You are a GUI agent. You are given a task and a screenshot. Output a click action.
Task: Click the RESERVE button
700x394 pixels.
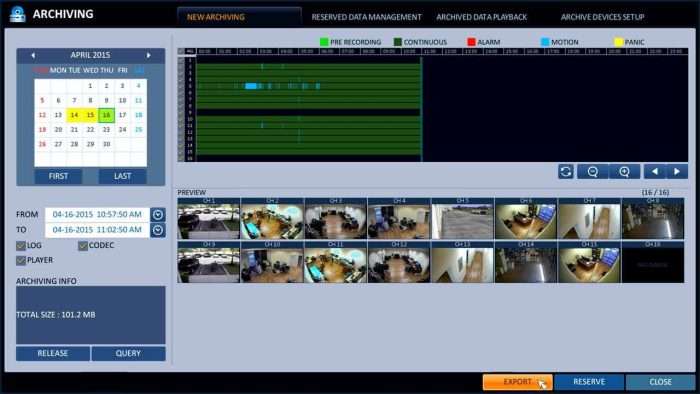click(x=589, y=382)
